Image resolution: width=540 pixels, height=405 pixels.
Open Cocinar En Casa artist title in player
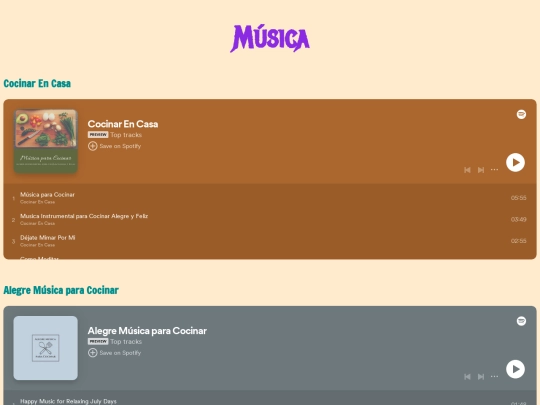pyautogui.click(x=123, y=124)
